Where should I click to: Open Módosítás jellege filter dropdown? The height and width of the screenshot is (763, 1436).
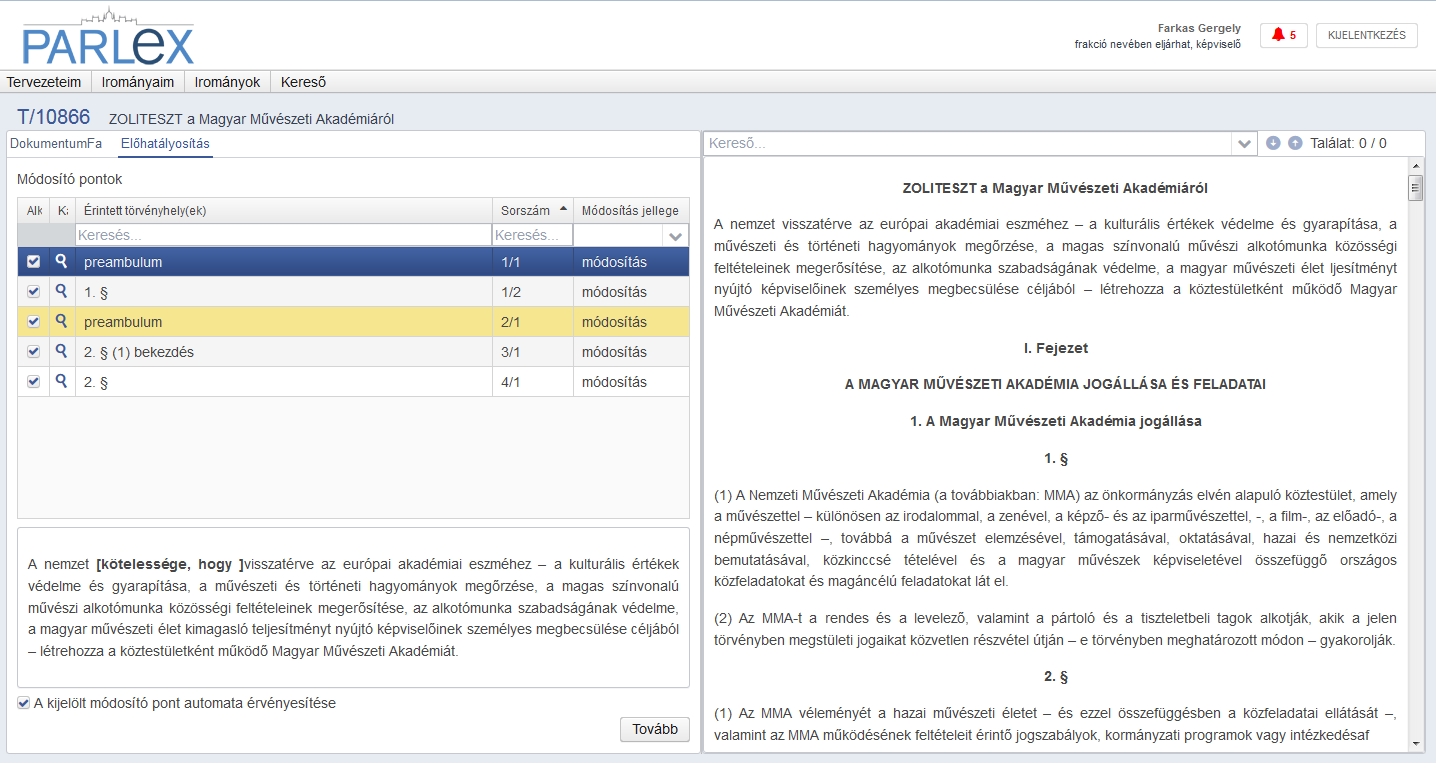(677, 236)
